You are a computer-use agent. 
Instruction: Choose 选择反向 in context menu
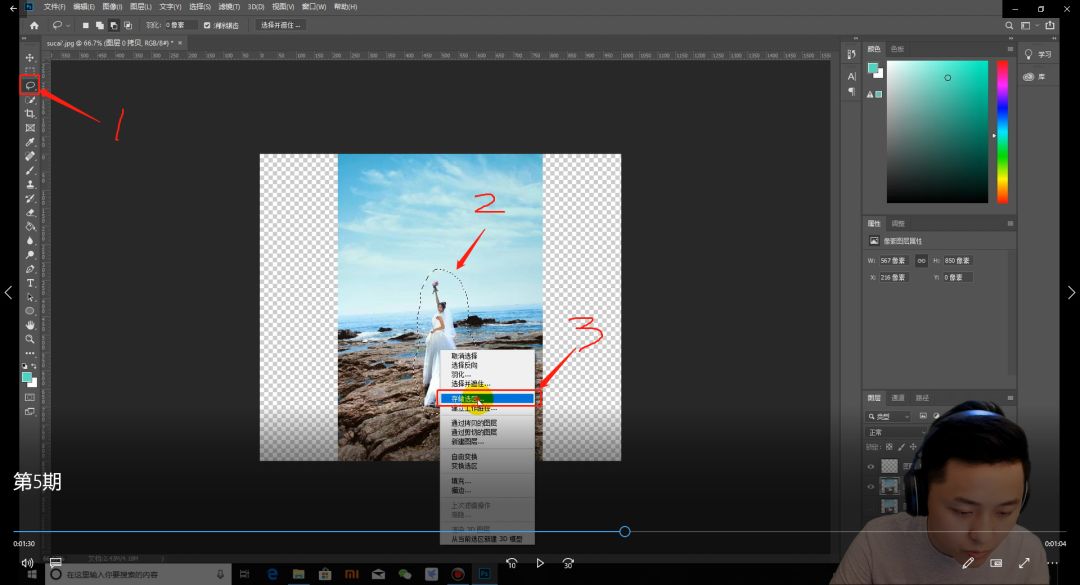[464, 365]
